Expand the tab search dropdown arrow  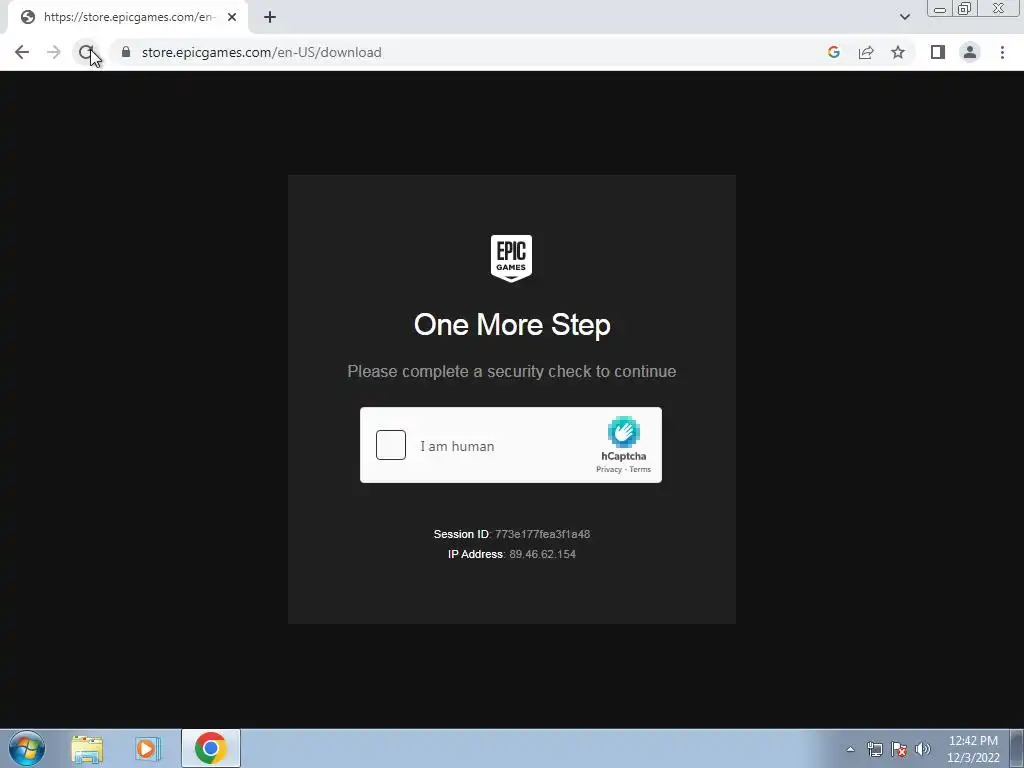[904, 17]
